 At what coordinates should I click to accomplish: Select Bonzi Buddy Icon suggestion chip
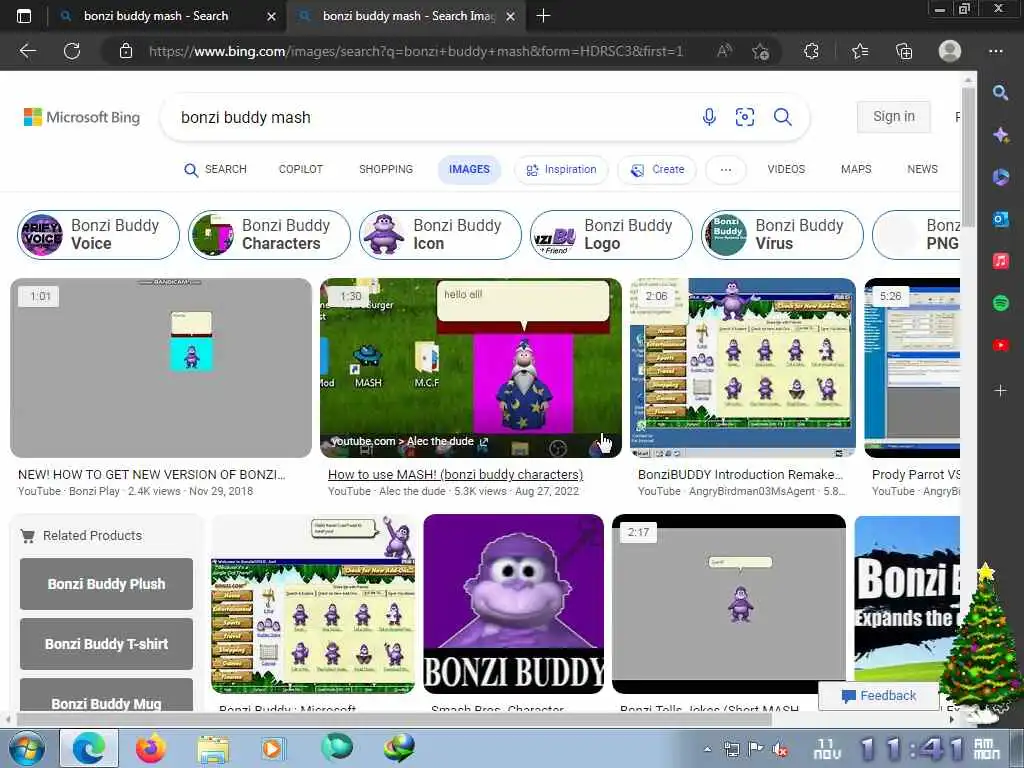pos(440,234)
